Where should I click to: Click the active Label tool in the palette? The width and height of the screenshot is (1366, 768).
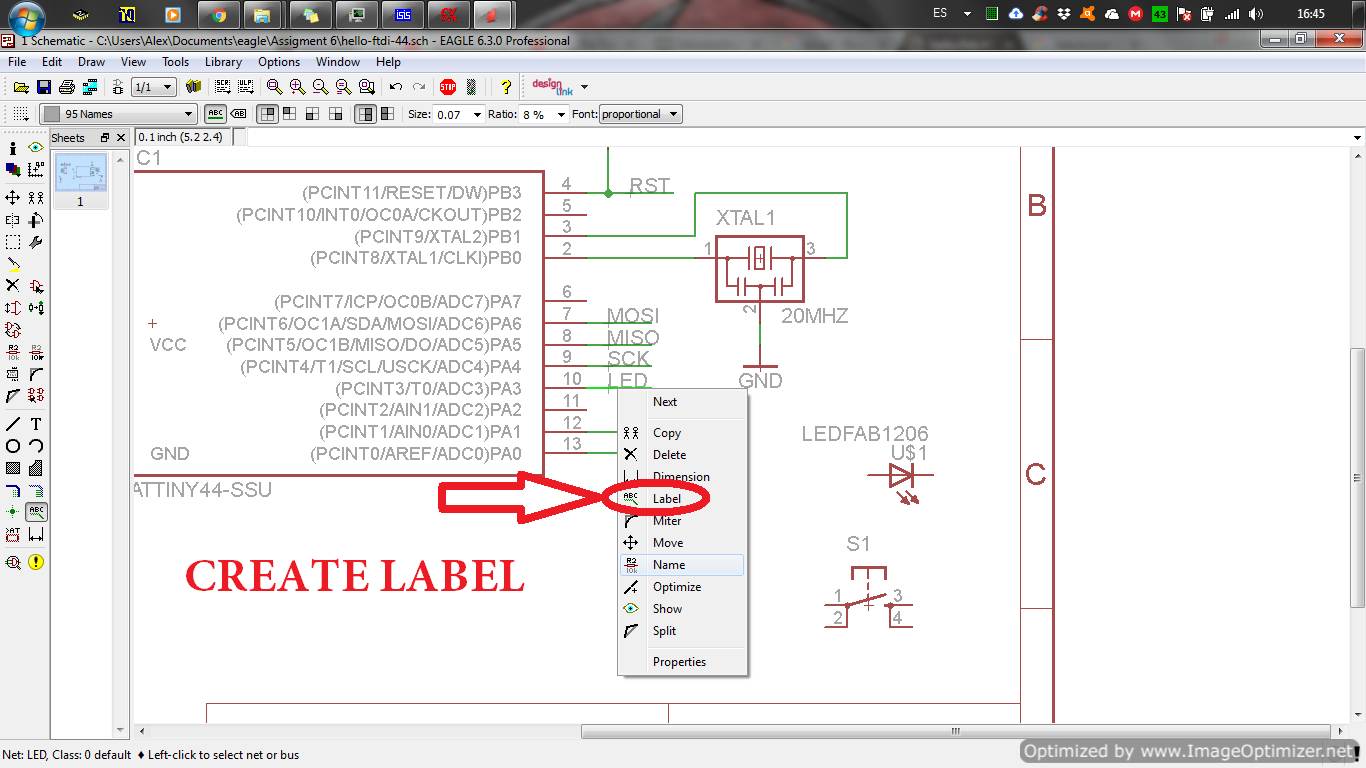point(36,512)
